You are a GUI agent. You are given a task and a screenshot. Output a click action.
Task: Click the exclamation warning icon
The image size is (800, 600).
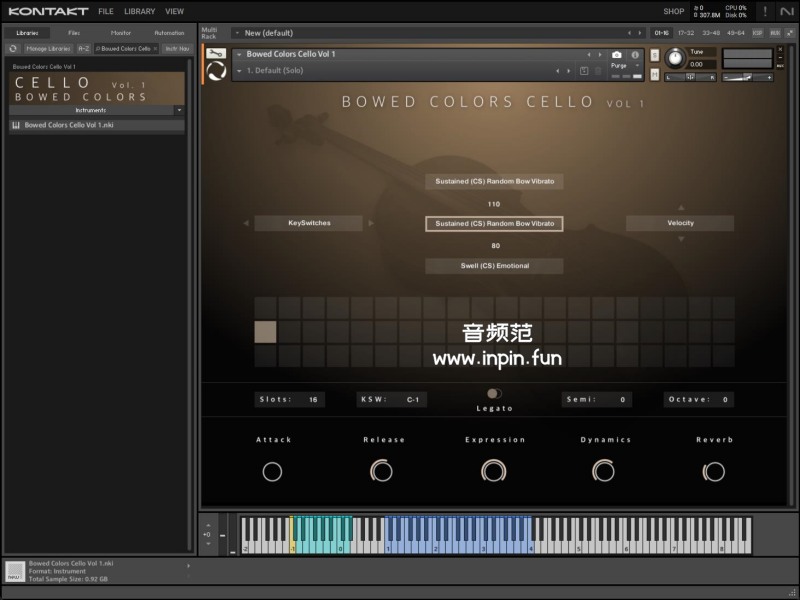click(x=765, y=11)
